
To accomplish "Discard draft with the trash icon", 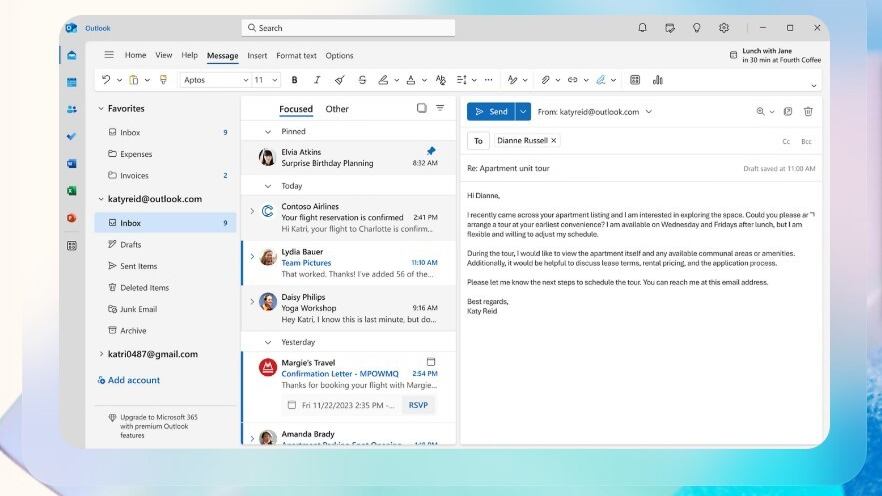I will coord(808,112).
